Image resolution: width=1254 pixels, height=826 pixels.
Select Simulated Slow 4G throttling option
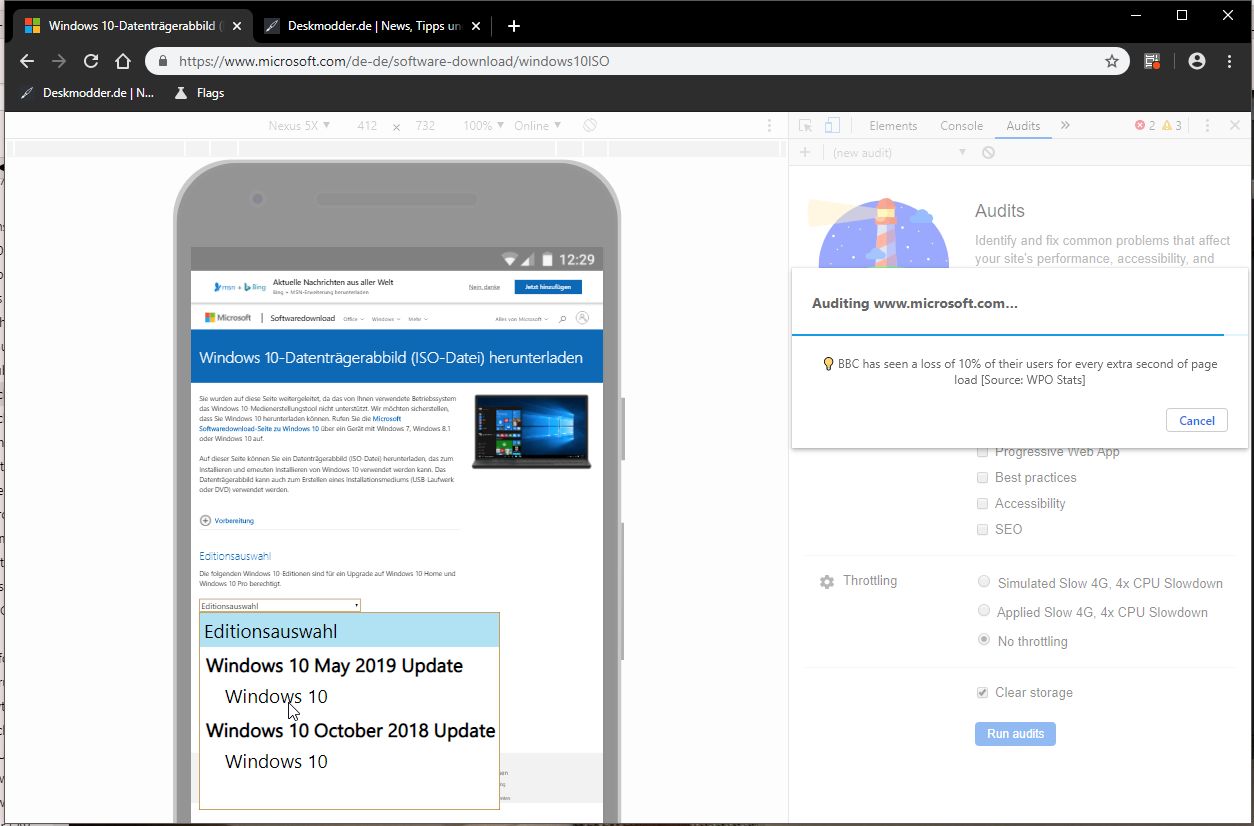click(x=984, y=582)
